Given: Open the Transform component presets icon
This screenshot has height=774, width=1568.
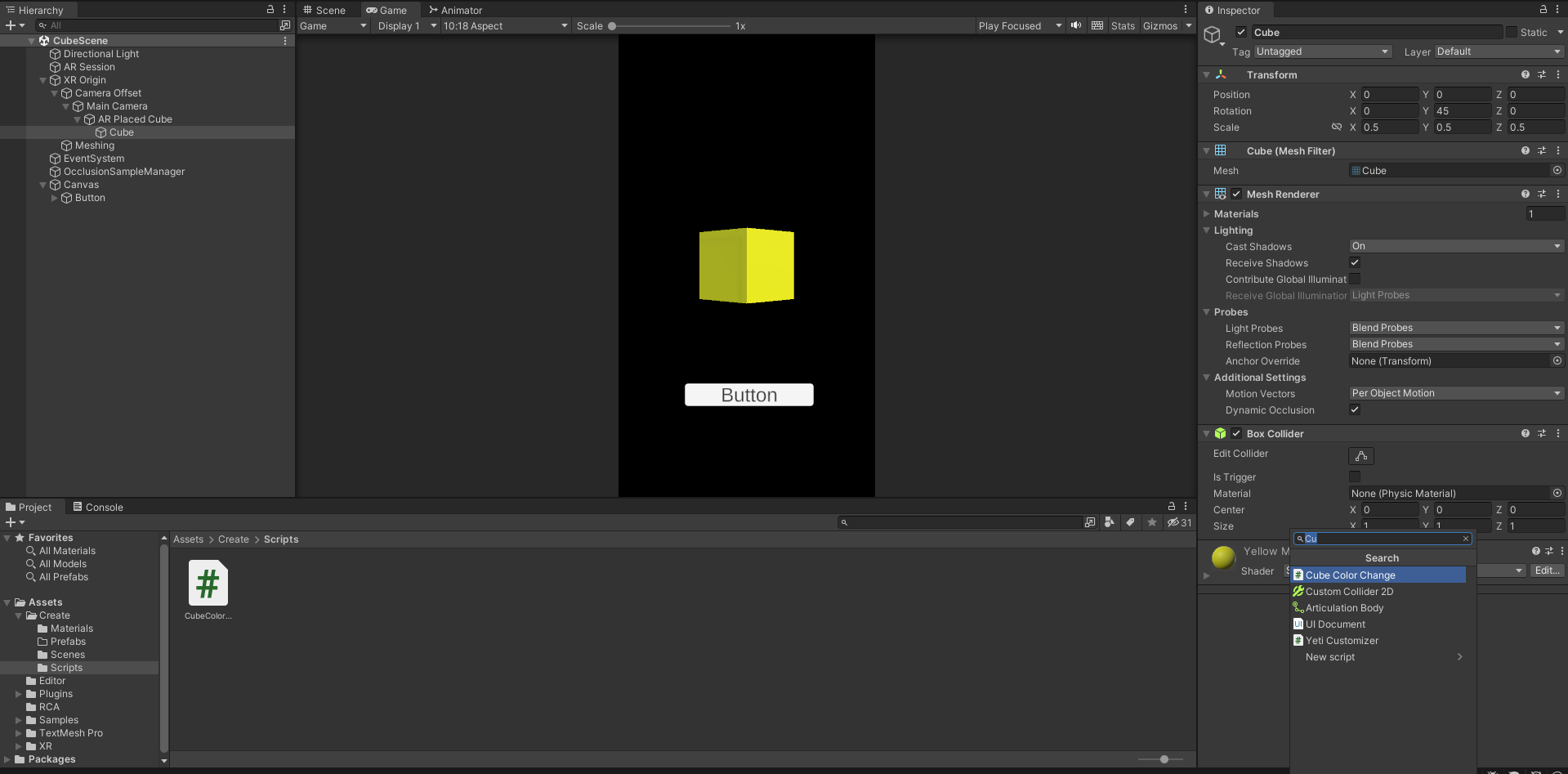Looking at the screenshot, I should pos(1542,74).
